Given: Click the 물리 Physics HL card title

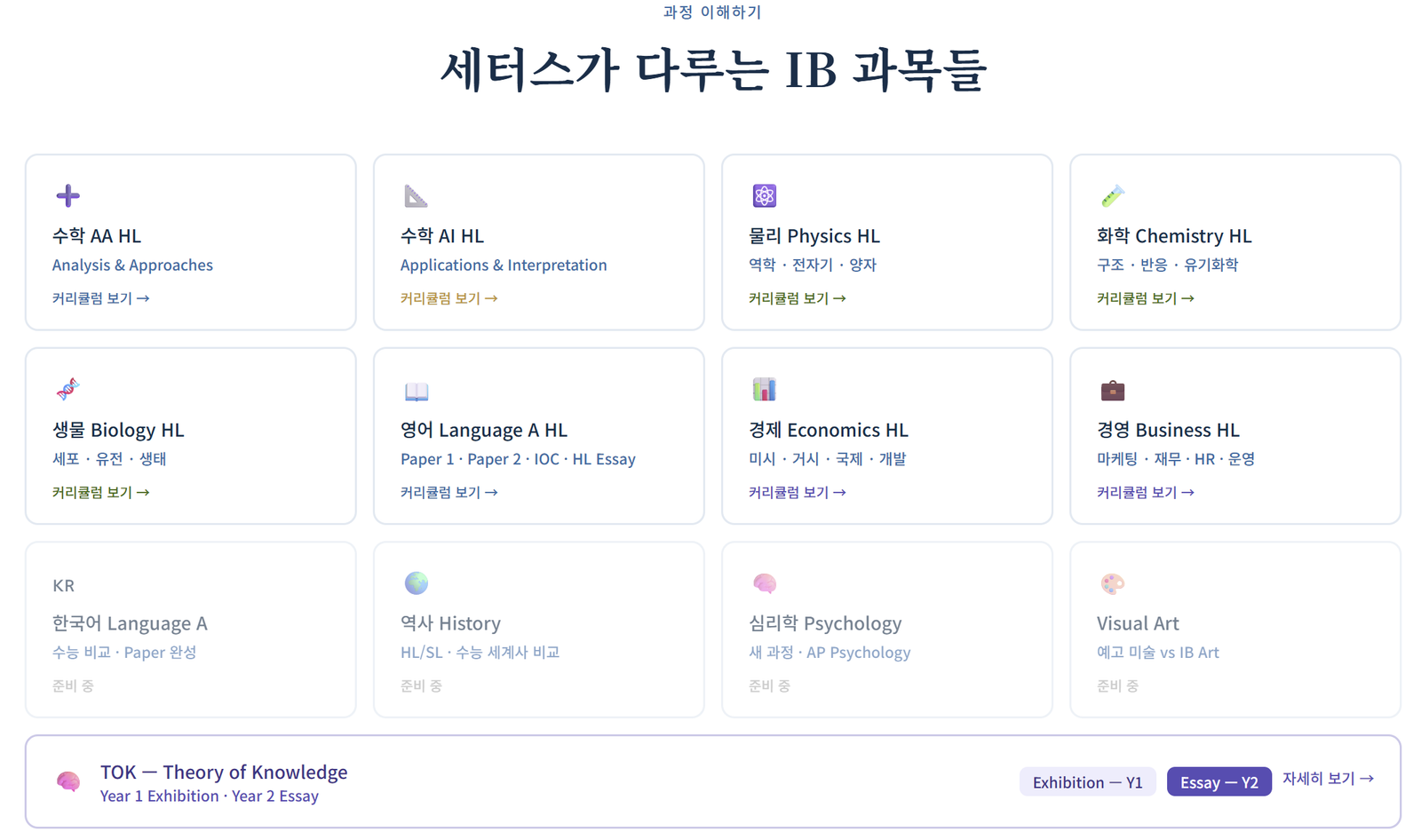Looking at the screenshot, I should pyautogui.click(x=814, y=236).
